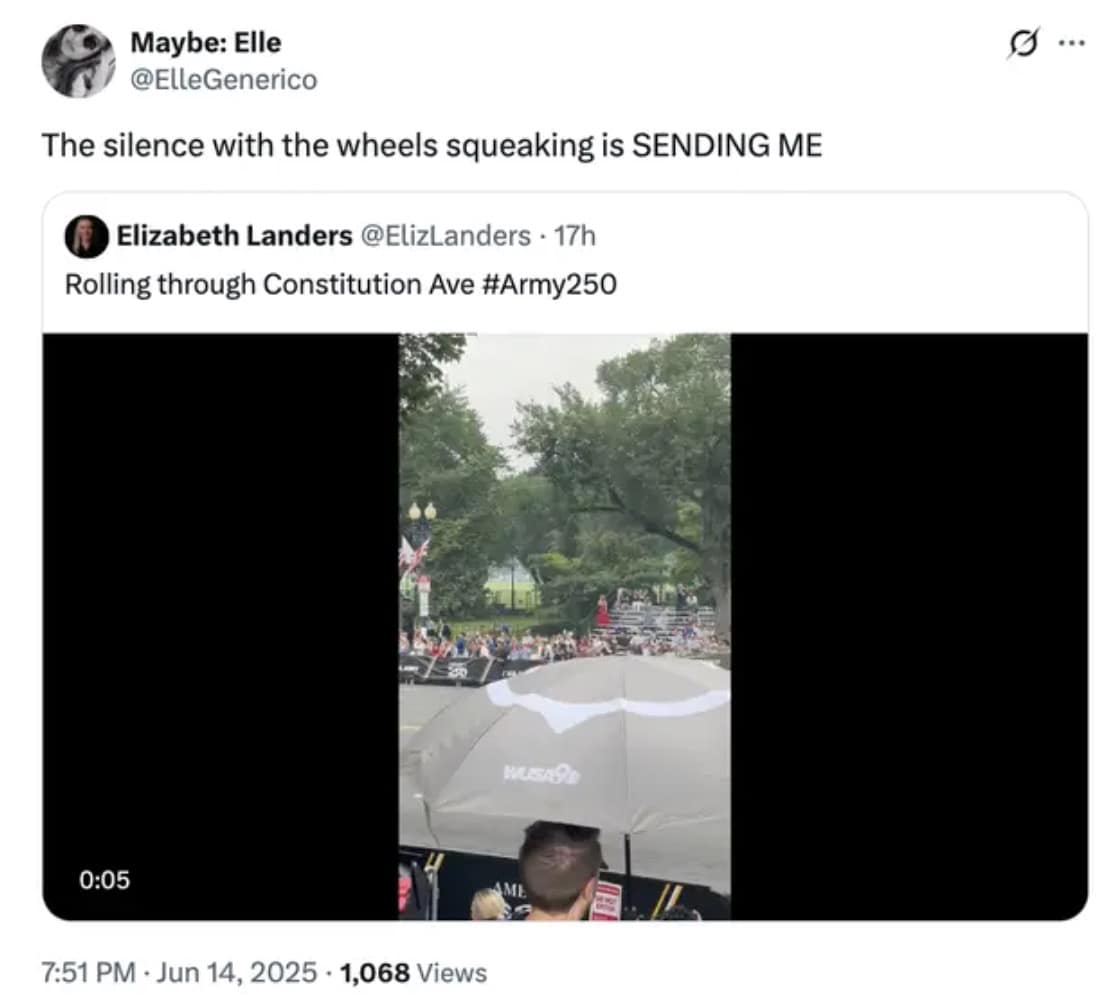Visit the @ElleGenerico handle
The height and width of the screenshot is (1004, 1114).
tap(223, 79)
